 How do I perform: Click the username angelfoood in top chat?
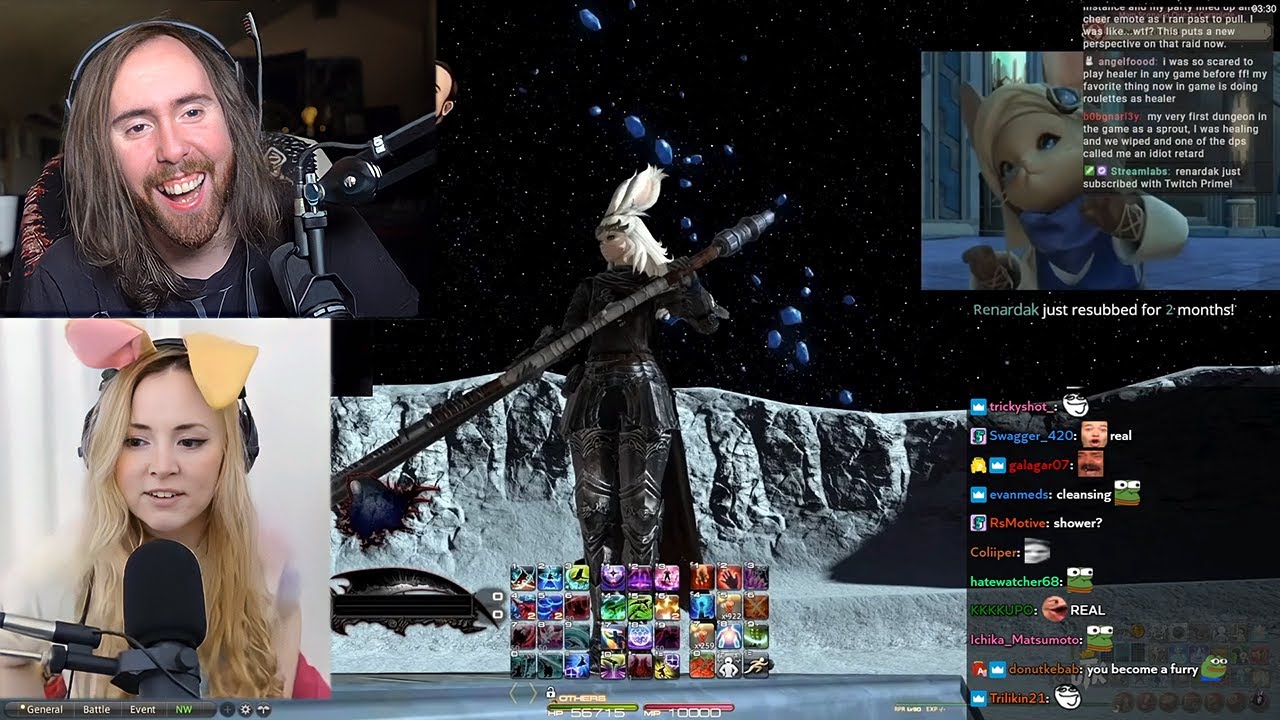pos(1125,62)
